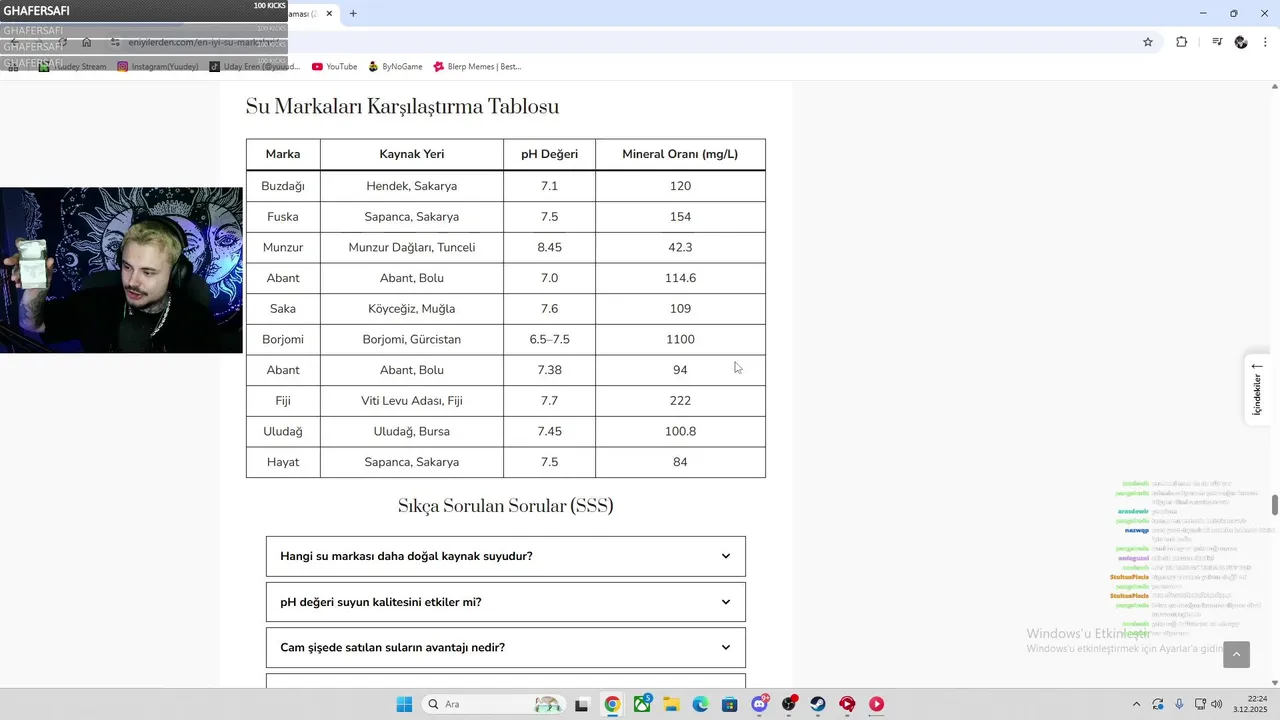Open the YouTube bookmark

point(334,67)
